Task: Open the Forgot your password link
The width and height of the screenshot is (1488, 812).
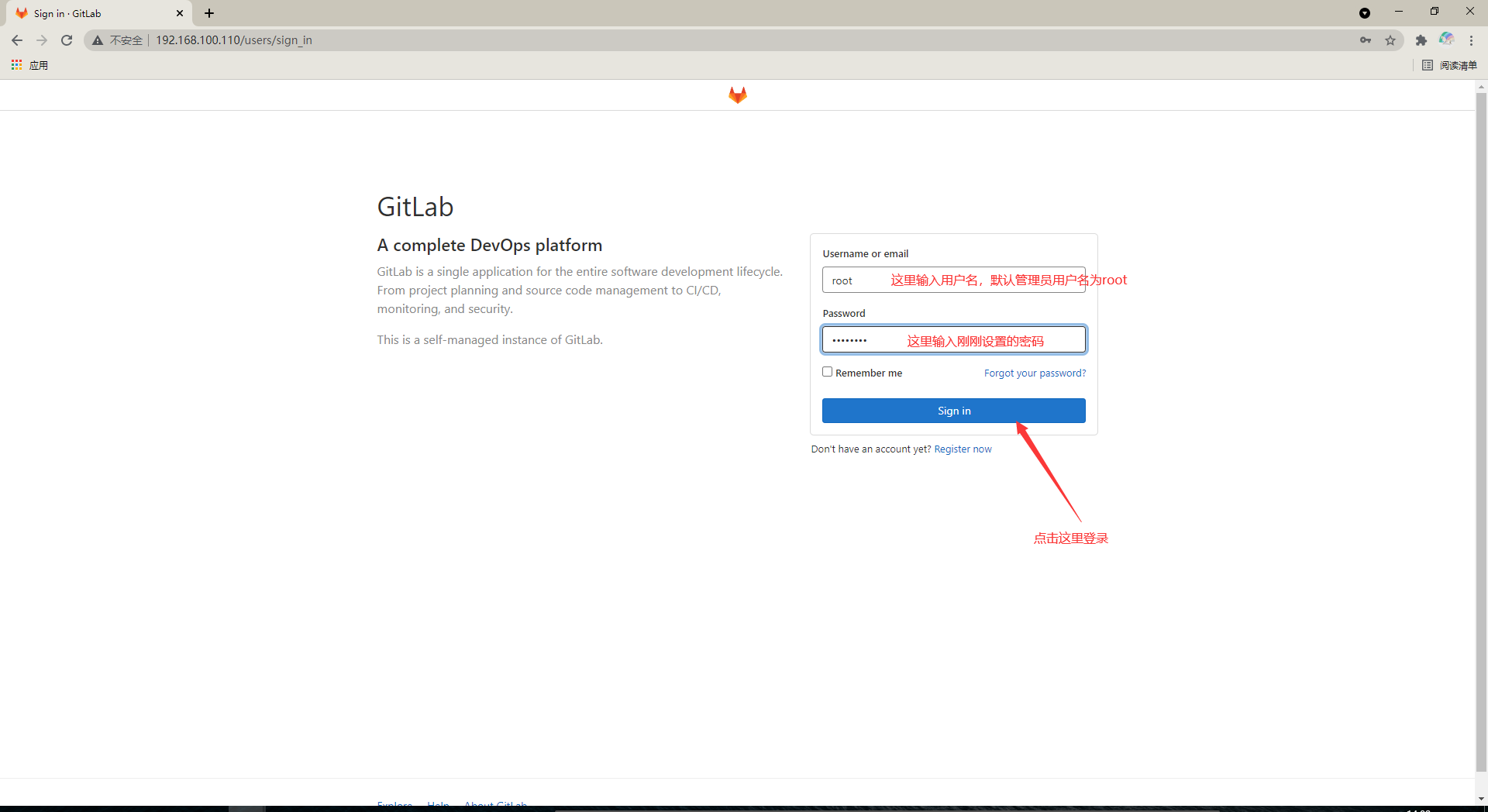Action: pyautogui.click(x=1035, y=373)
